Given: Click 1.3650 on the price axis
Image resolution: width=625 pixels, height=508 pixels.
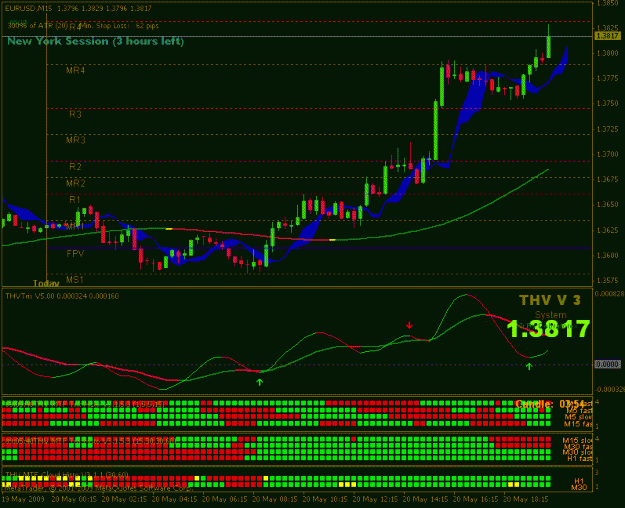Looking at the screenshot, I should (x=608, y=205).
